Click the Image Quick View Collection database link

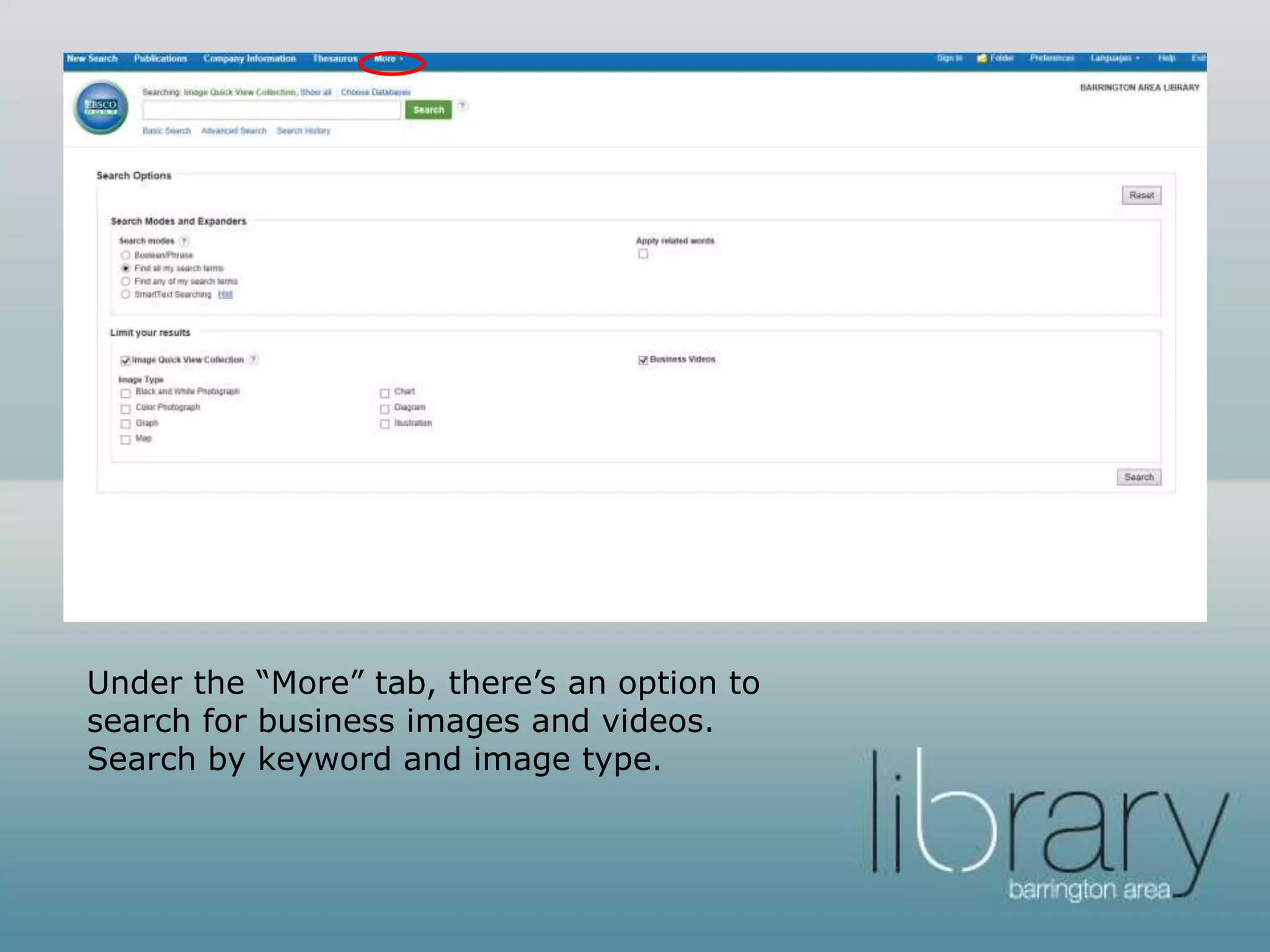pos(240,92)
